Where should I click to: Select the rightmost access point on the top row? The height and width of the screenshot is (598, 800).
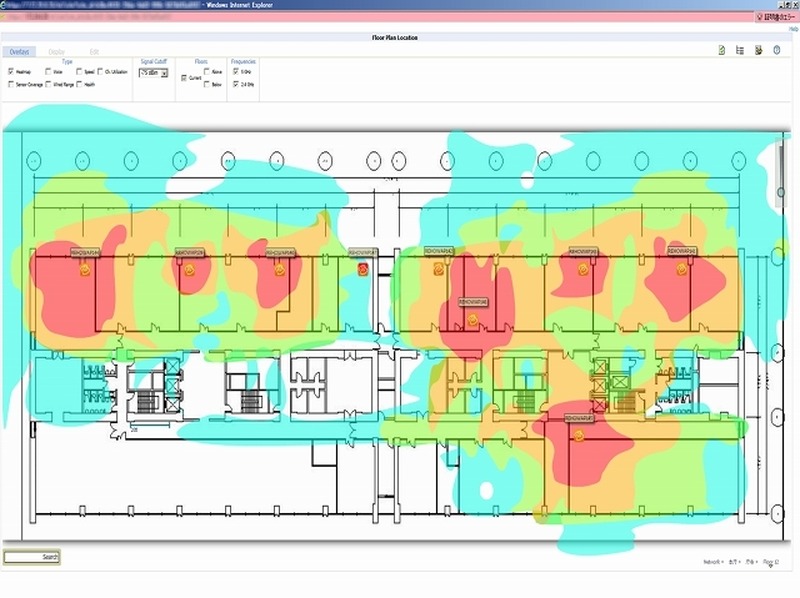click(680, 269)
